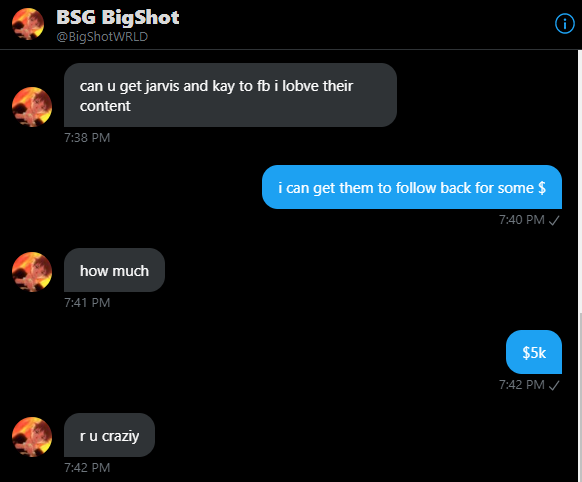The image size is (582, 482).
Task: Select the "i can get them to follow back" bubble
Action: 412,187
